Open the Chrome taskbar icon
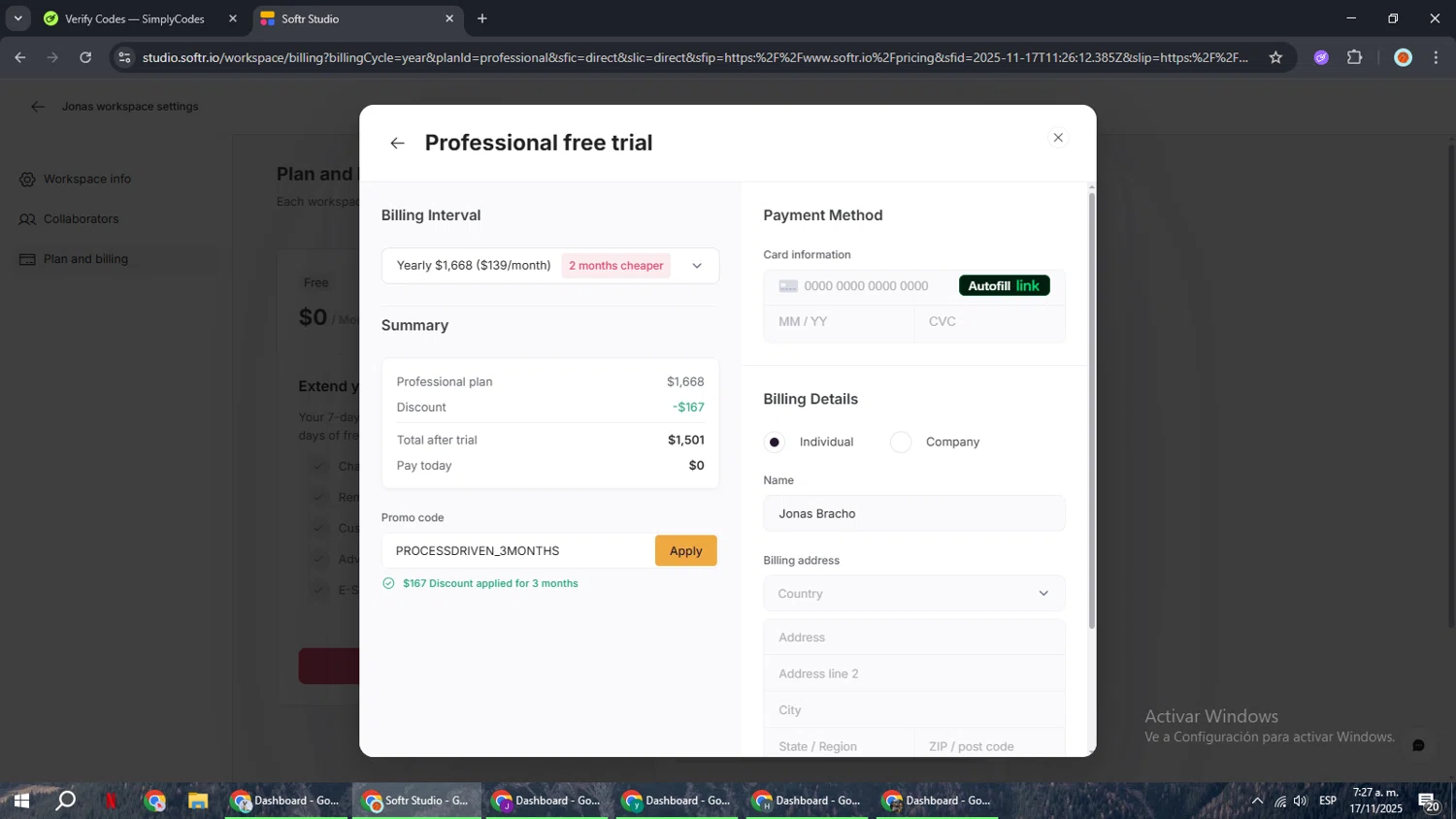The width and height of the screenshot is (1456, 819). click(155, 801)
